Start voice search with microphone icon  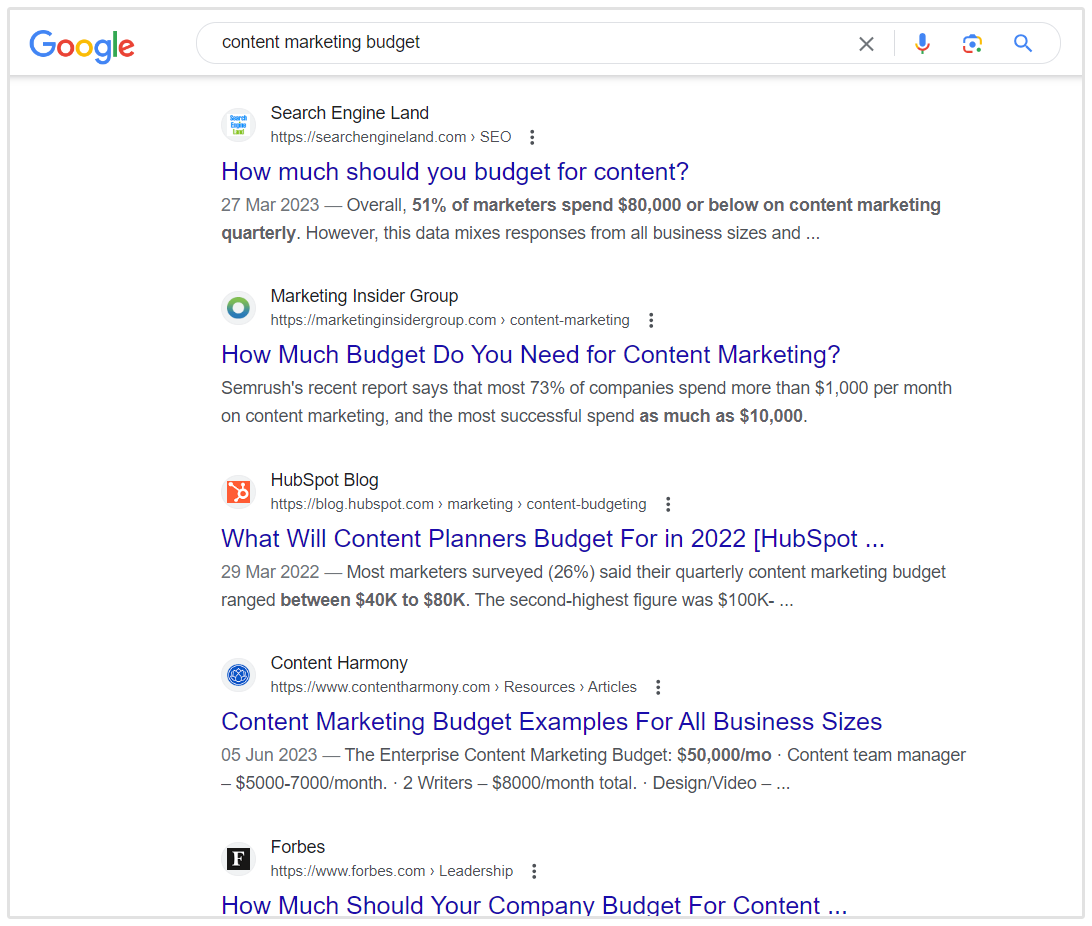point(922,44)
